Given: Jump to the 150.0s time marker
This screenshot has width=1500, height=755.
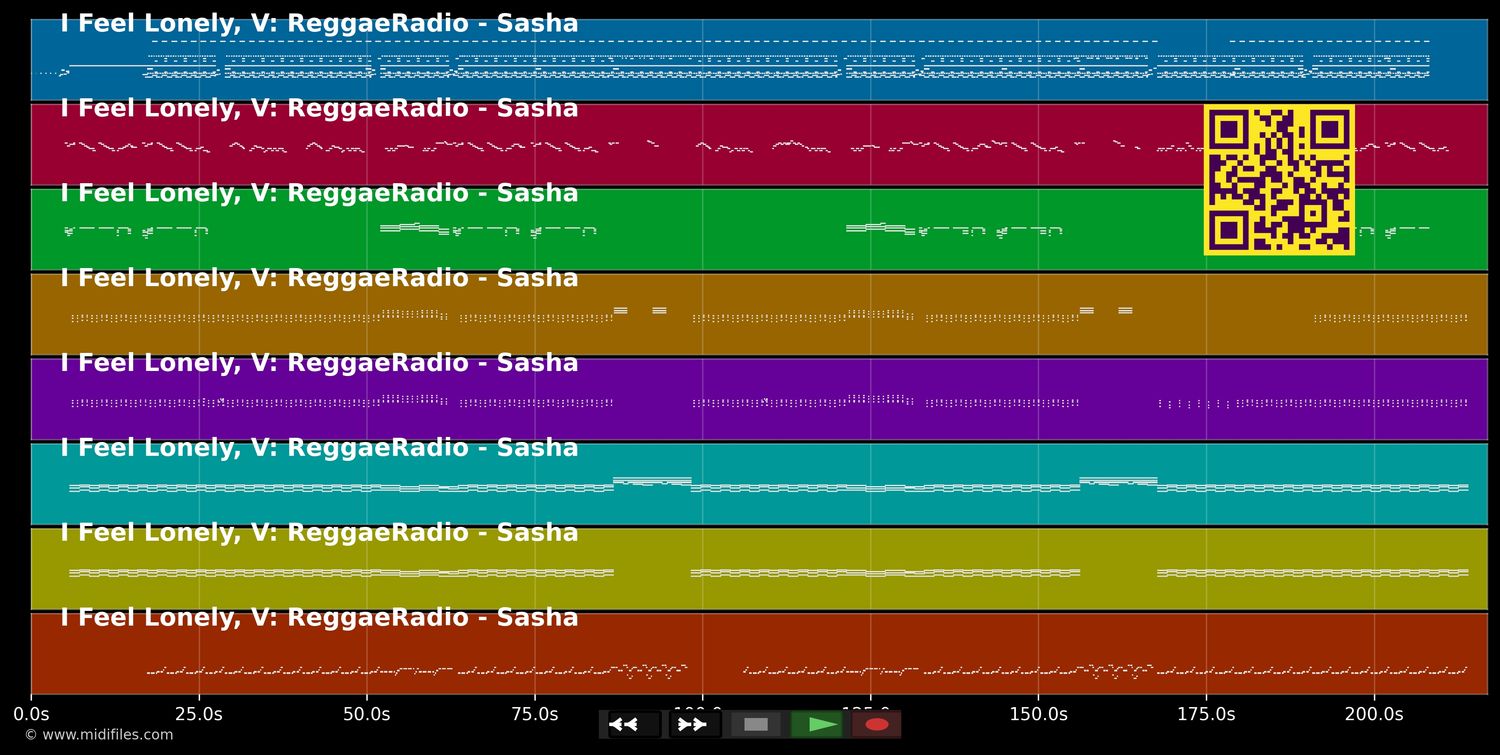Looking at the screenshot, I should pos(1038,714).
